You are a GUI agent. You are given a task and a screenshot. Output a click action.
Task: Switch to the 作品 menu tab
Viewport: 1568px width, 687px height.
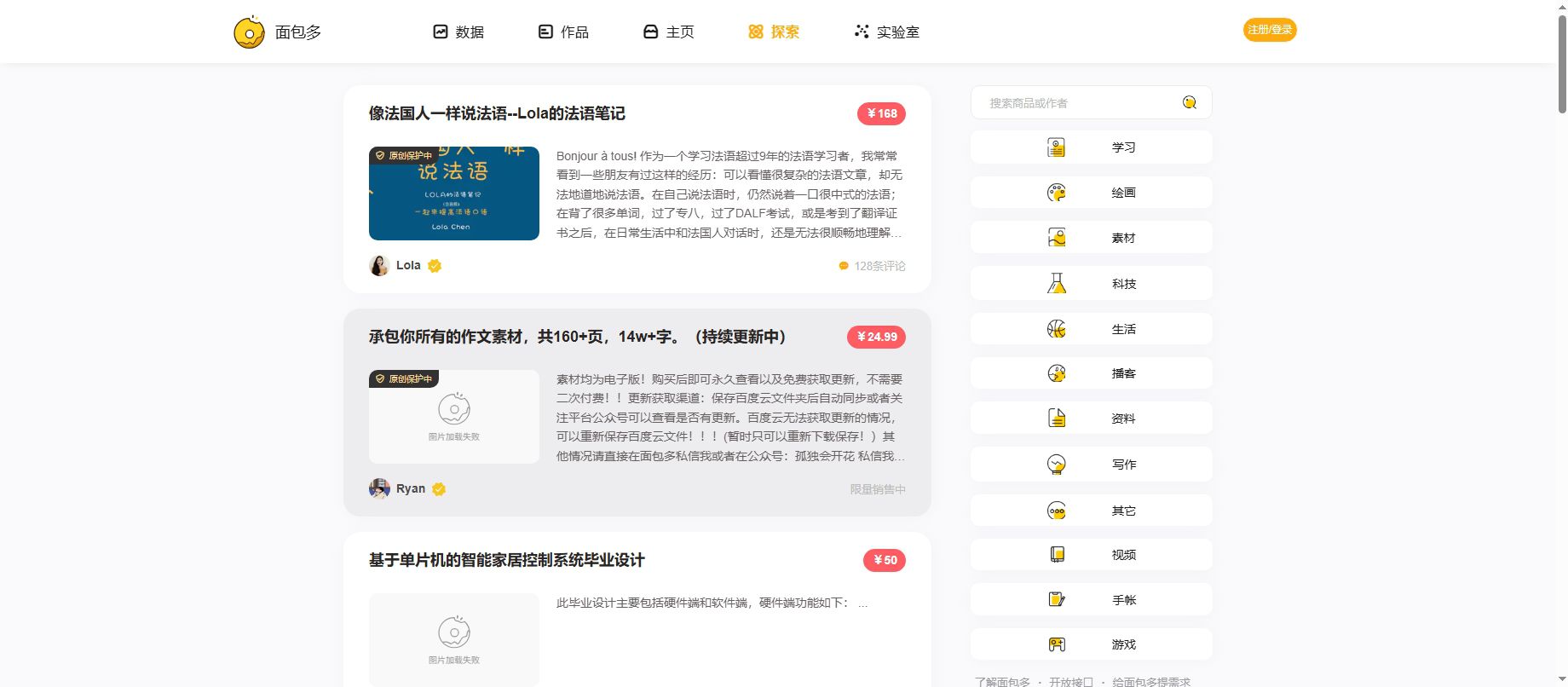(x=563, y=32)
